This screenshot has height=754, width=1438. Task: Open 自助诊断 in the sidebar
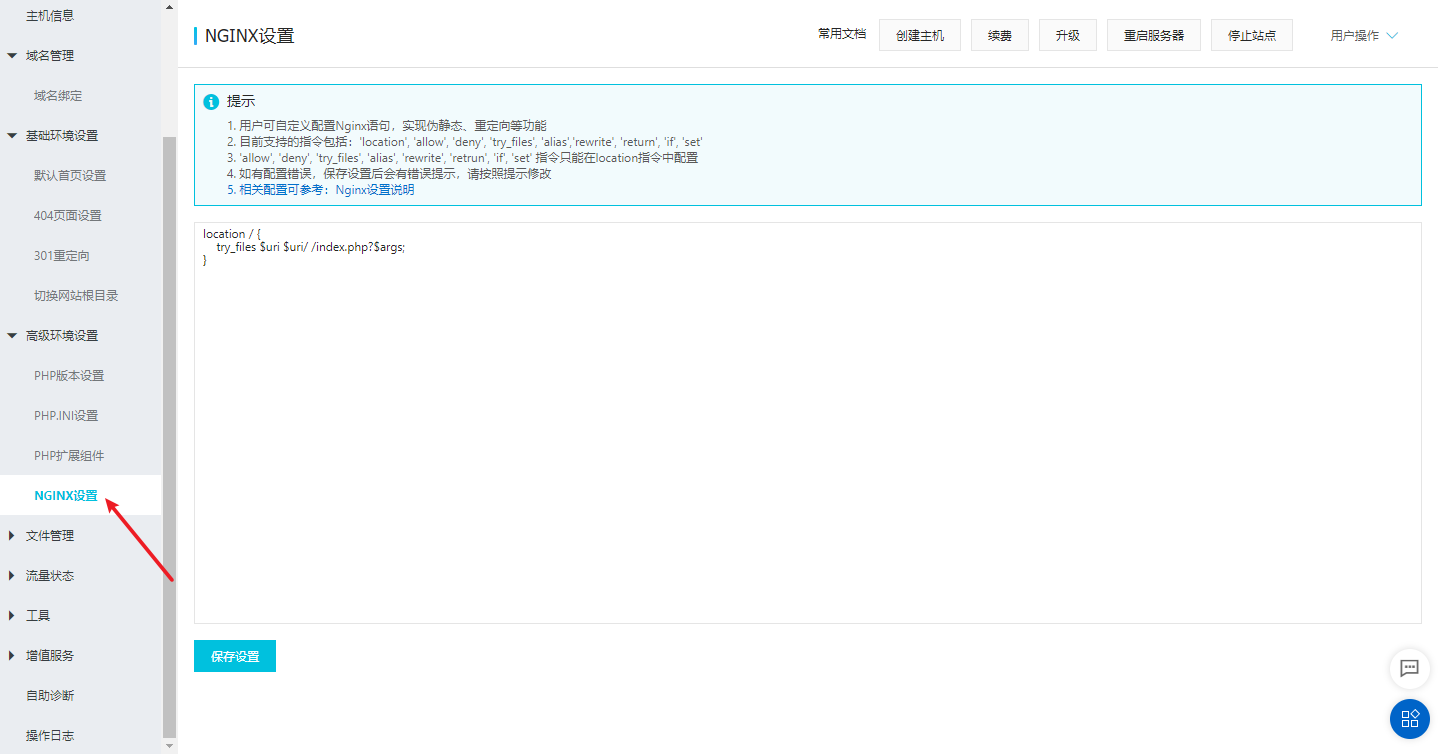pos(50,696)
